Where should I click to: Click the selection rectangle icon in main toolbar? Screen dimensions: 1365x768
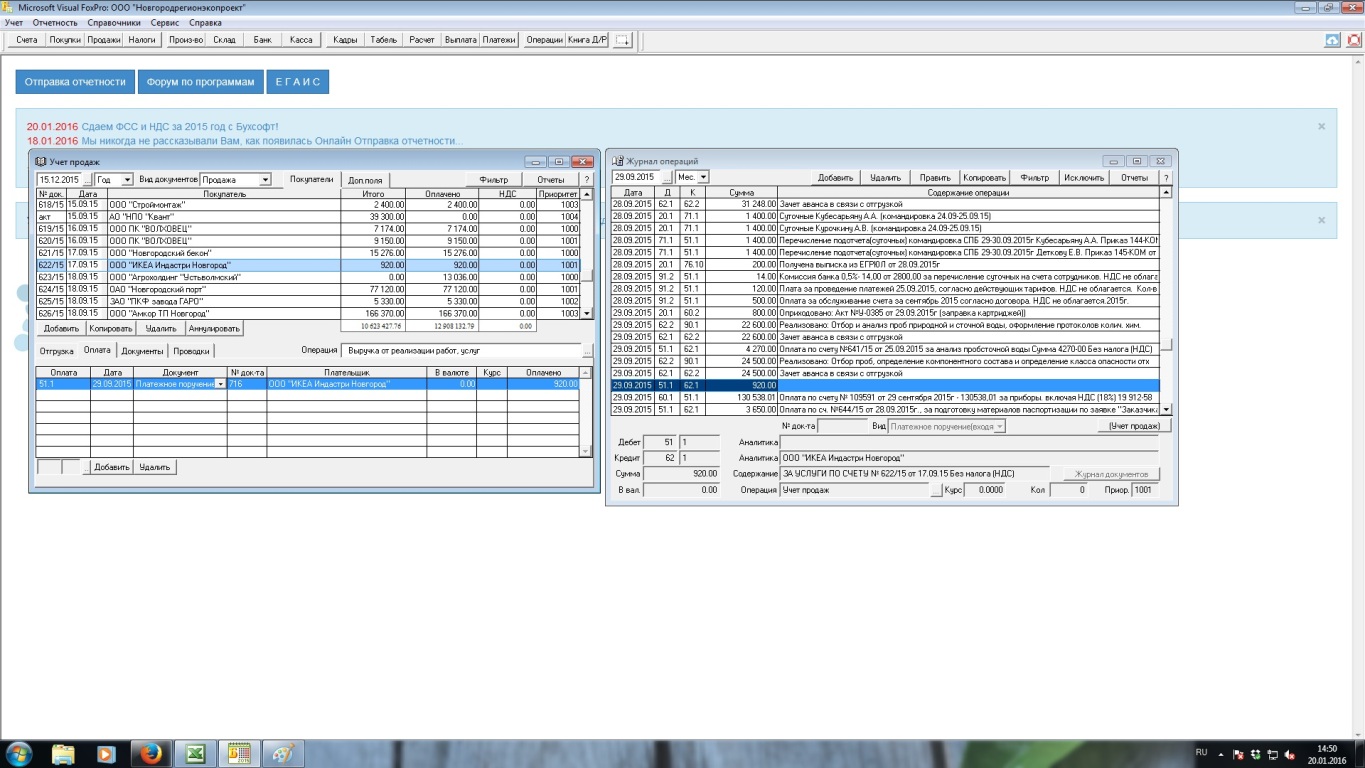tap(622, 40)
